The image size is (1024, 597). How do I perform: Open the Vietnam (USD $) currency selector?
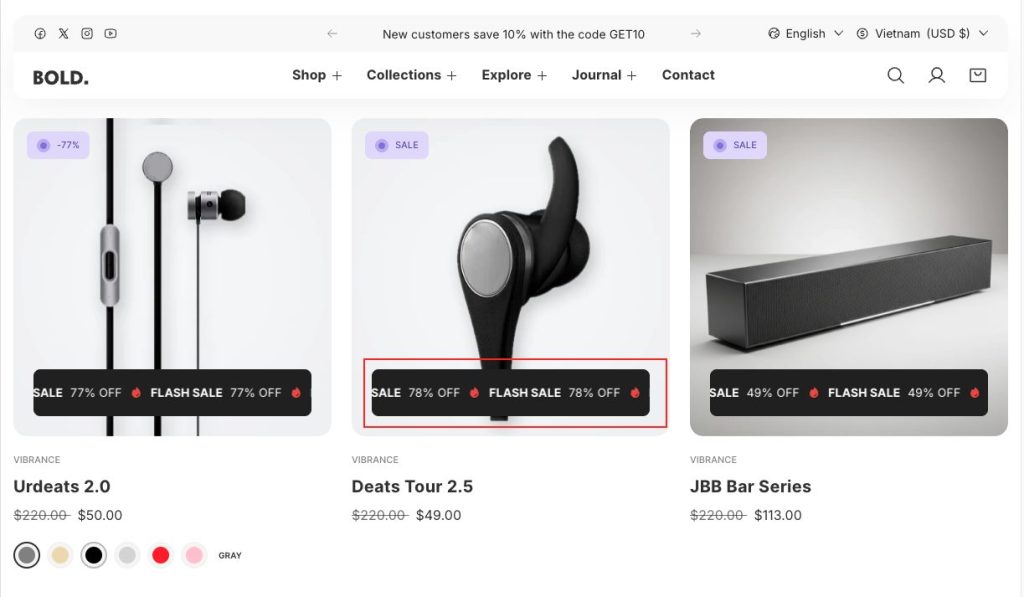[x=922, y=34]
